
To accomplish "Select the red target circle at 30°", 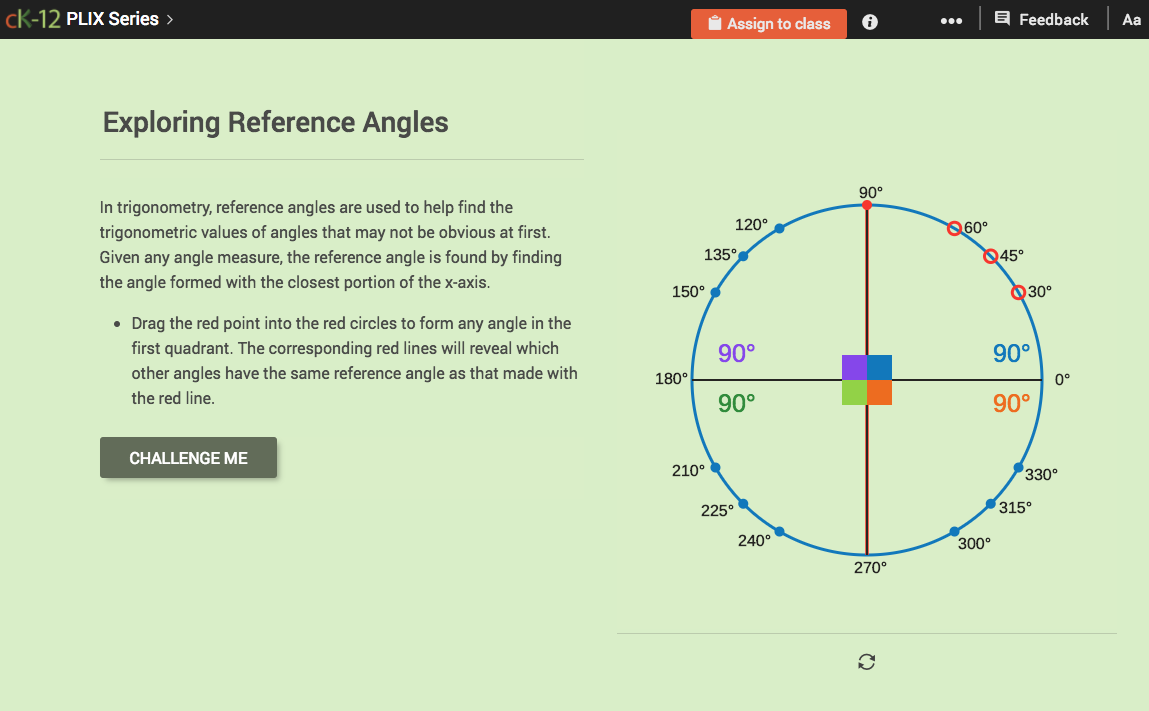I will (x=1019, y=292).
